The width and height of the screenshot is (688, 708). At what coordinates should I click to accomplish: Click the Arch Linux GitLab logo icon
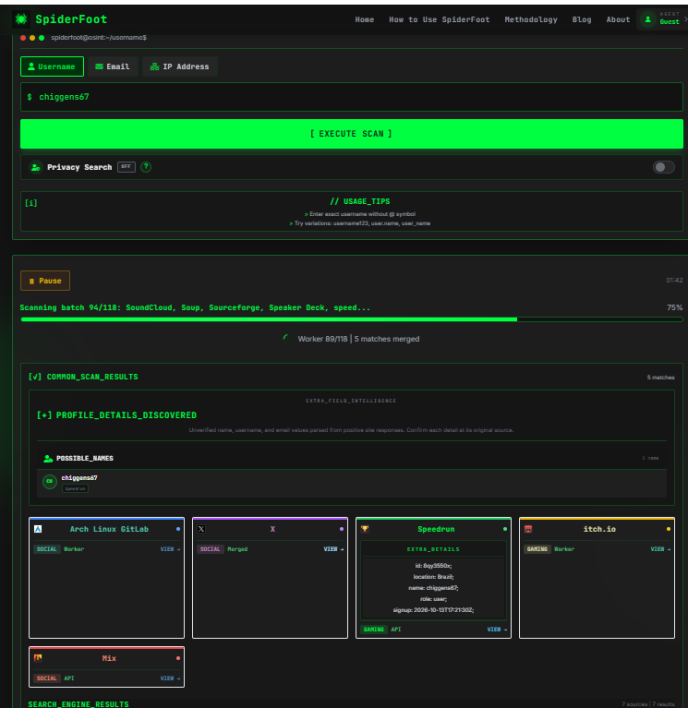click(38, 529)
